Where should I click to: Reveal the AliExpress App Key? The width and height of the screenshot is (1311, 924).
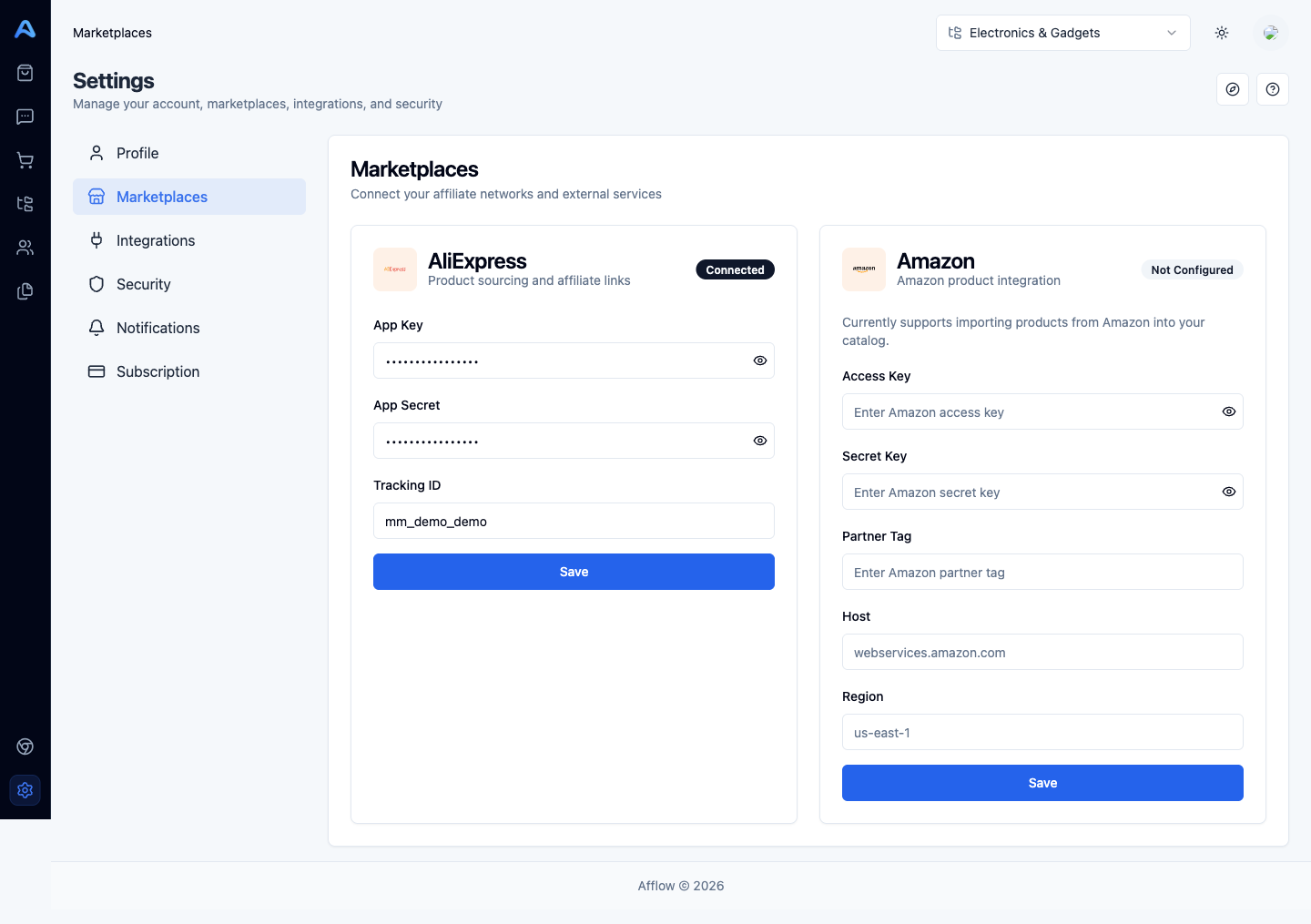[760, 360]
